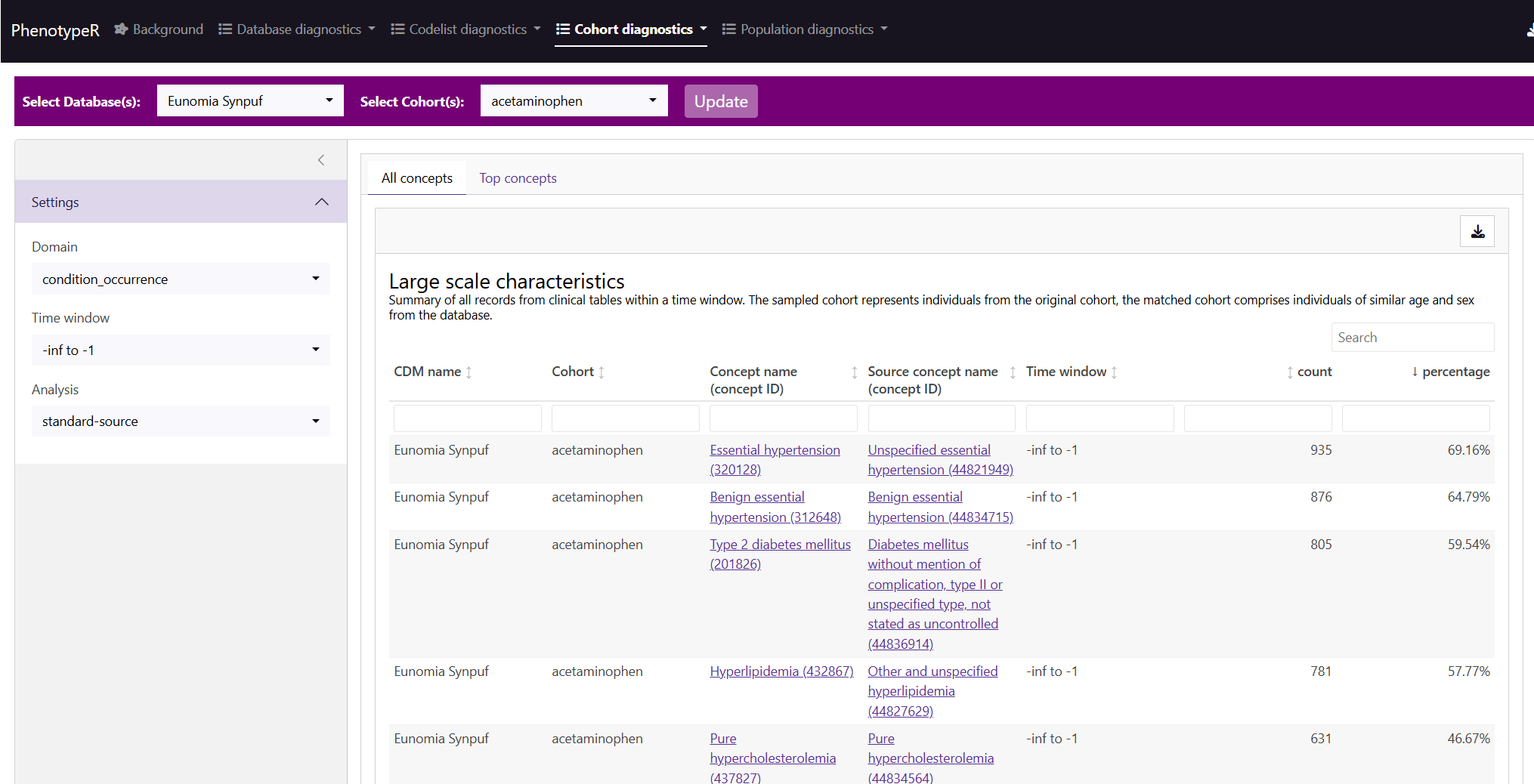The height and width of the screenshot is (784, 1534).
Task: Switch to the Top concepts tab
Action: (518, 178)
